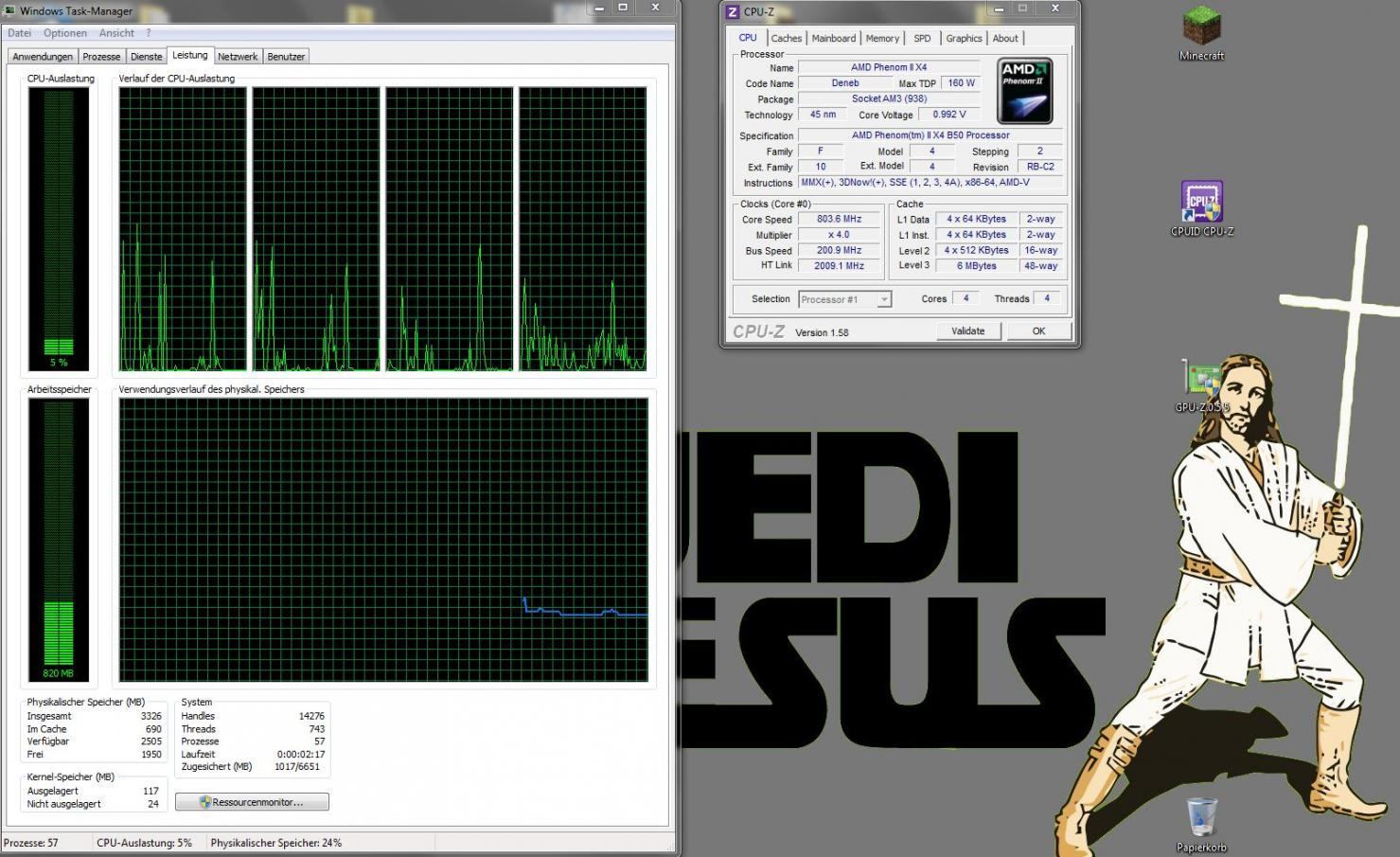Click the RB-C2 revision value

tap(1040, 167)
